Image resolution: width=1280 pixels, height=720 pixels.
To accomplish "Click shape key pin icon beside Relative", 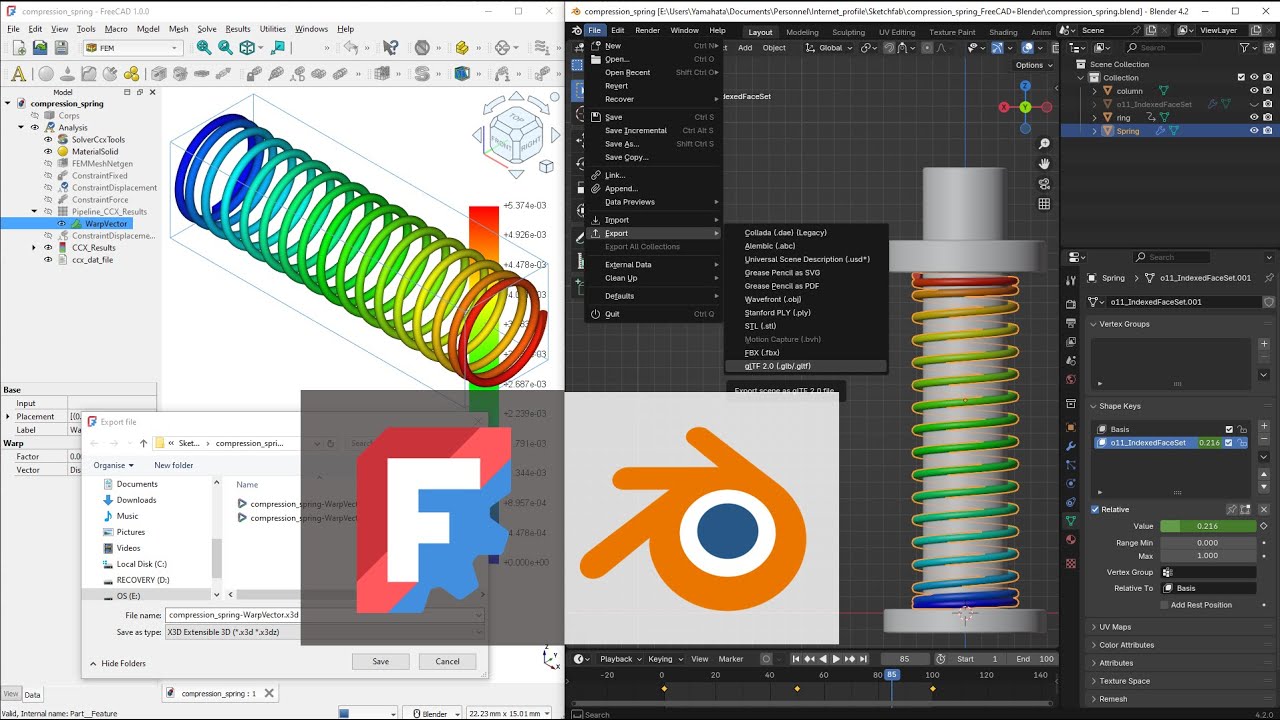I will (1232, 509).
